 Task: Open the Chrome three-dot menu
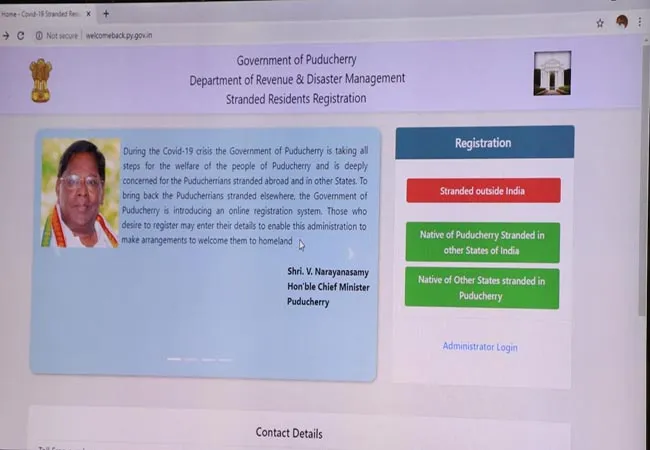(640, 22)
